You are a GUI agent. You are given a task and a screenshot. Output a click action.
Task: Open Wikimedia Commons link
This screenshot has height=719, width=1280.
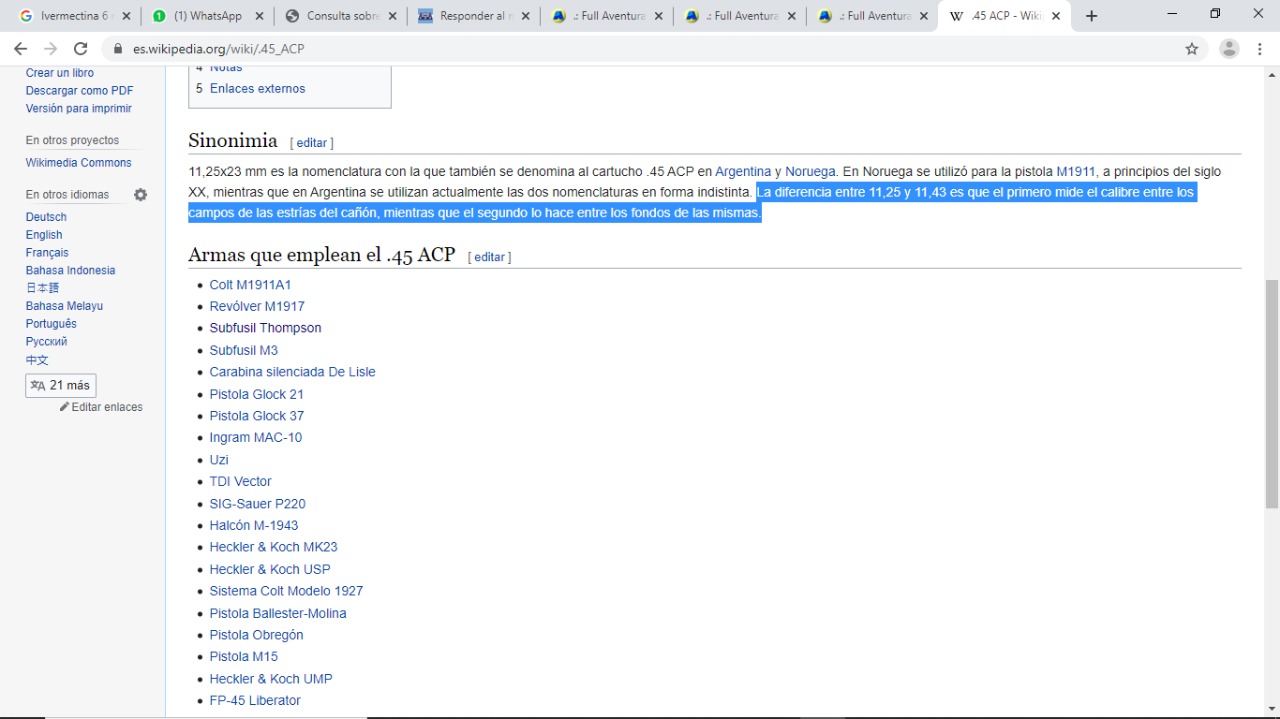point(79,163)
